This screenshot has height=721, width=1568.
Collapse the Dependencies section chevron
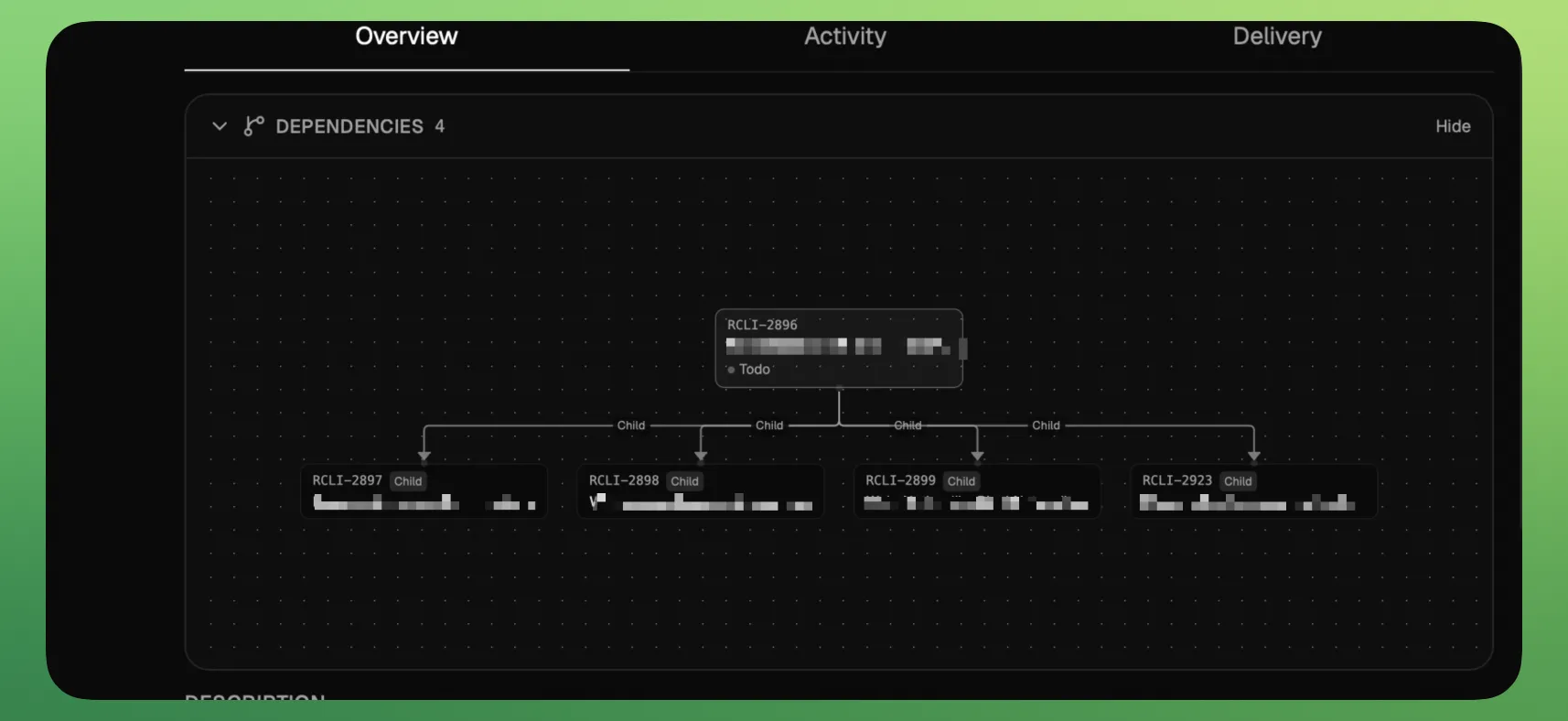220,126
